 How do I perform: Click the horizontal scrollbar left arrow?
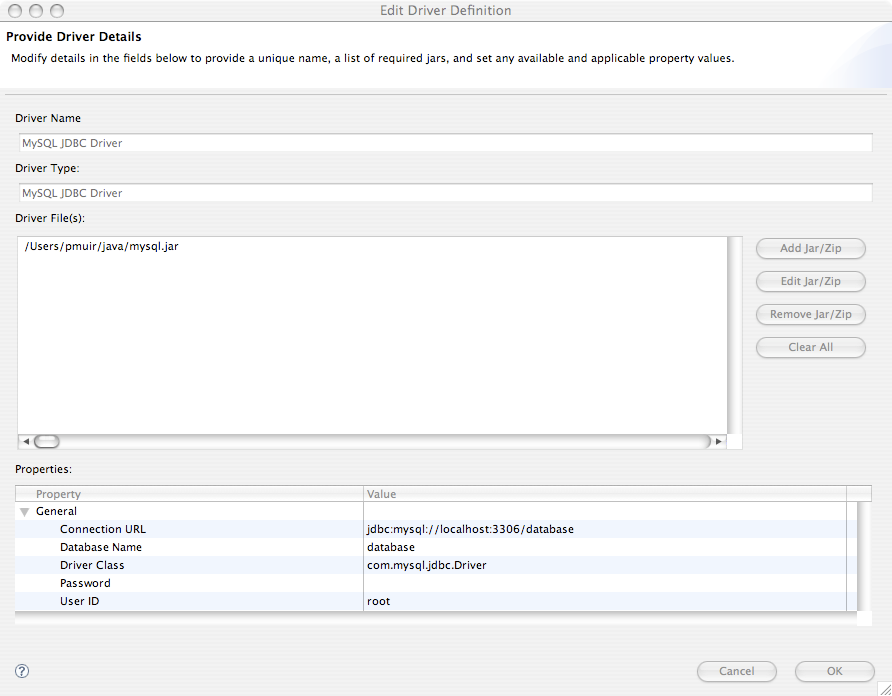tap(25, 441)
